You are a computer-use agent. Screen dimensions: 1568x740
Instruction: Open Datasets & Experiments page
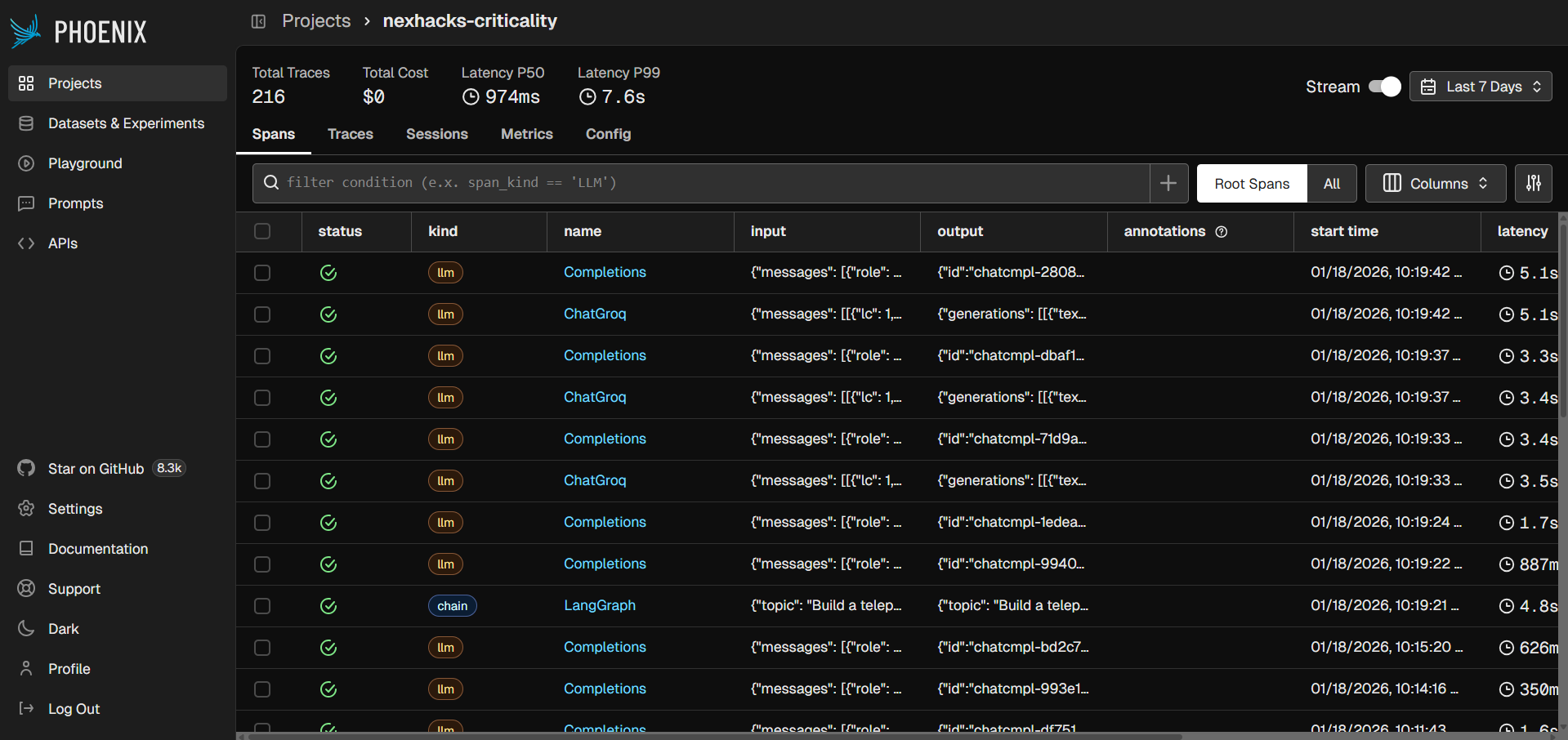click(x=118, y=123)
